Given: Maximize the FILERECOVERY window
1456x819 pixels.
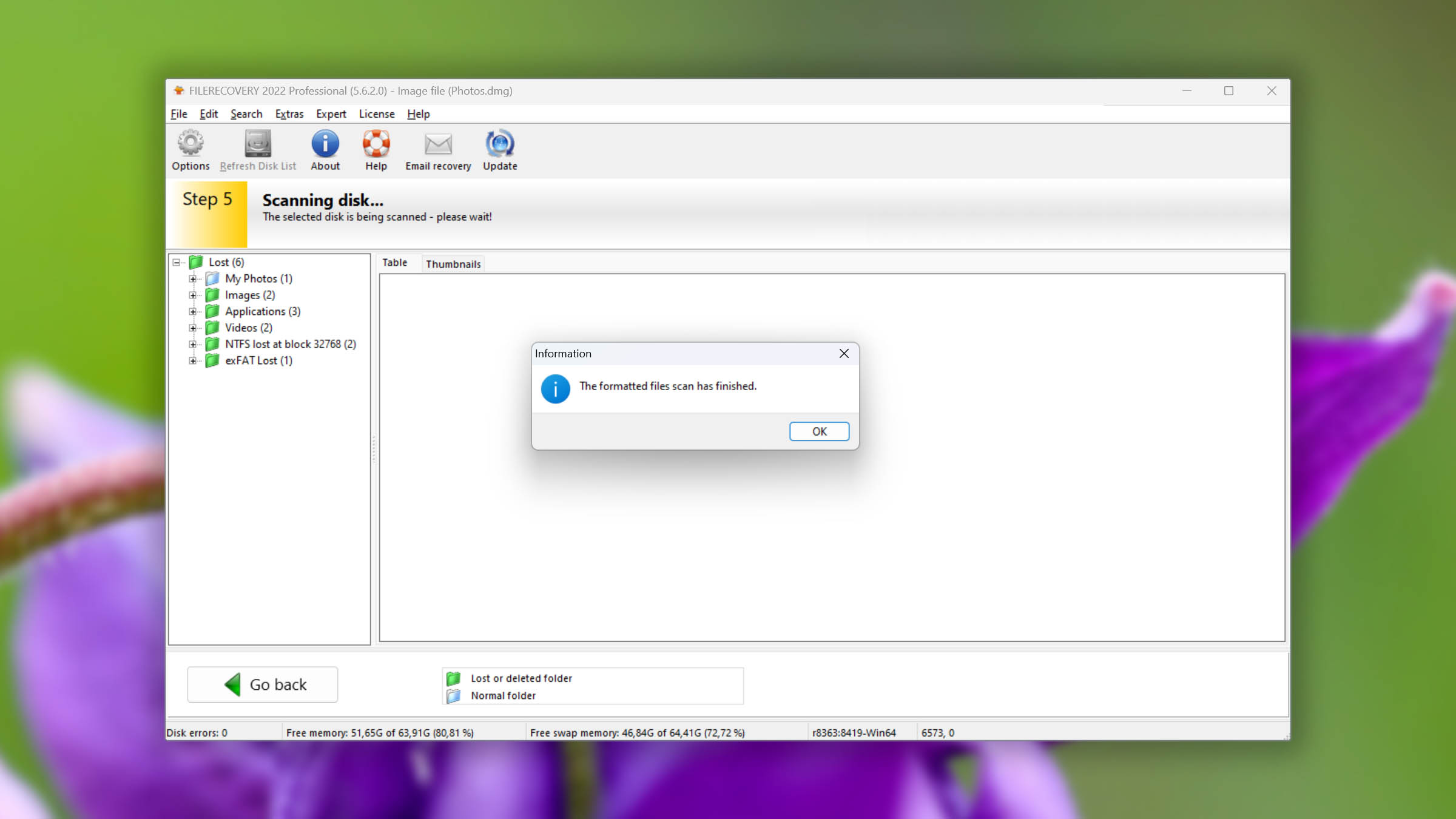Looking at the screenshot, I should coord(1228,90).
